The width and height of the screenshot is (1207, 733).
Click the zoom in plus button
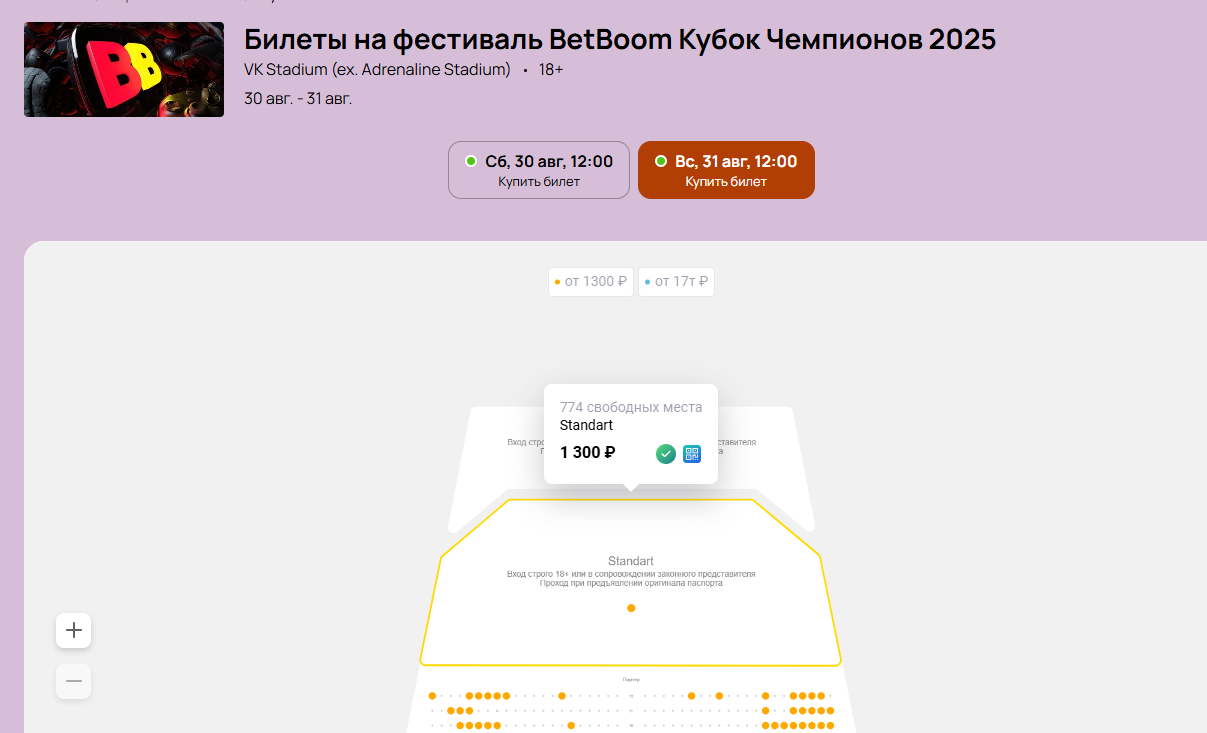pos(73,630)
